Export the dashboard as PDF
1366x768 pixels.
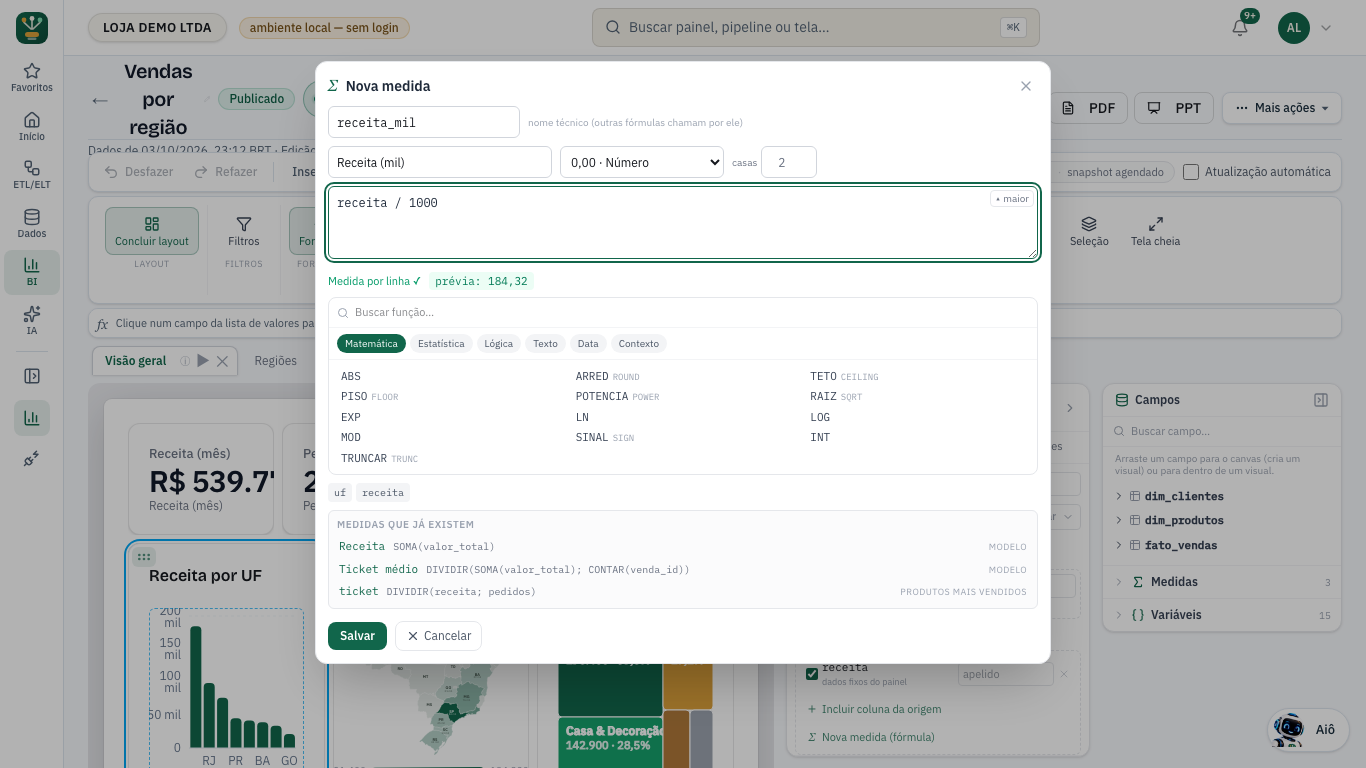click(1089, 108)
